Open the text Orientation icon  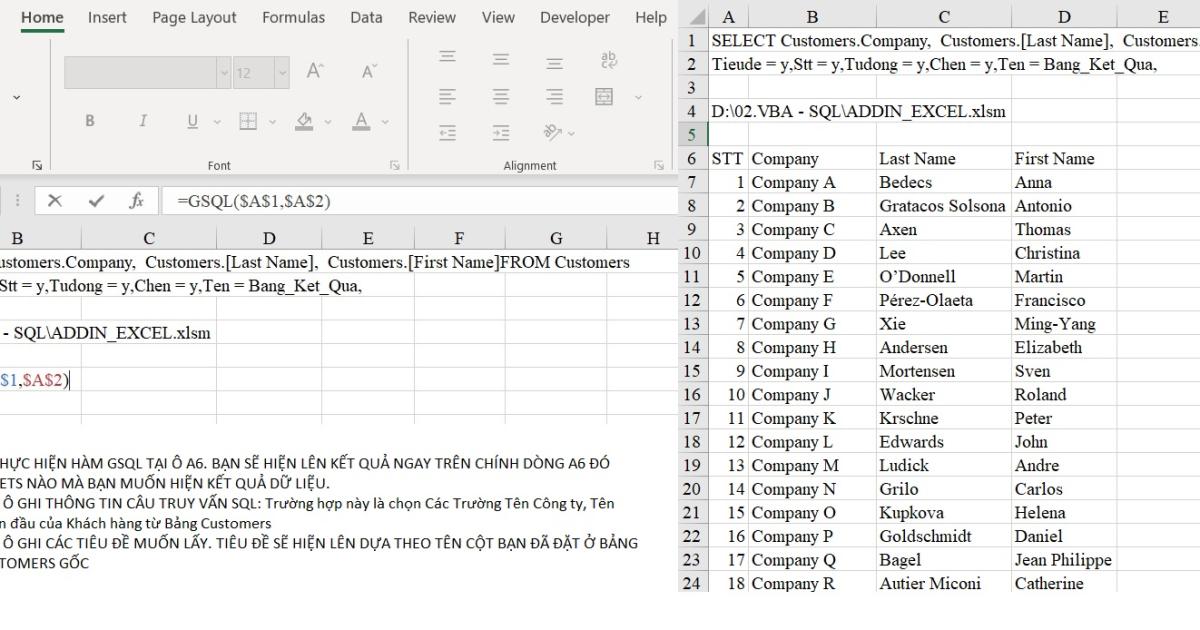click(x=552, y=132)
